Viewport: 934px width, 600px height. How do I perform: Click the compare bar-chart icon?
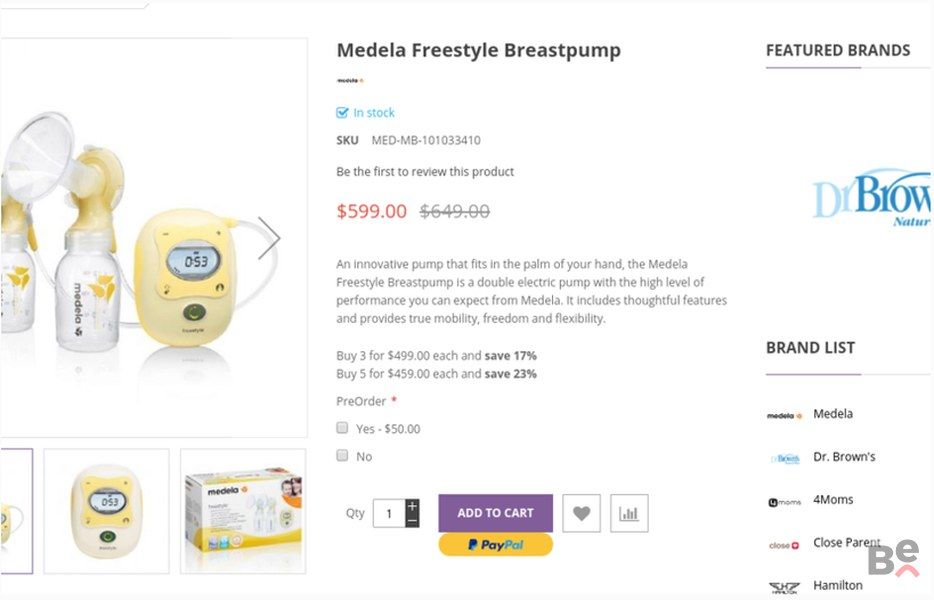[629, 513]
